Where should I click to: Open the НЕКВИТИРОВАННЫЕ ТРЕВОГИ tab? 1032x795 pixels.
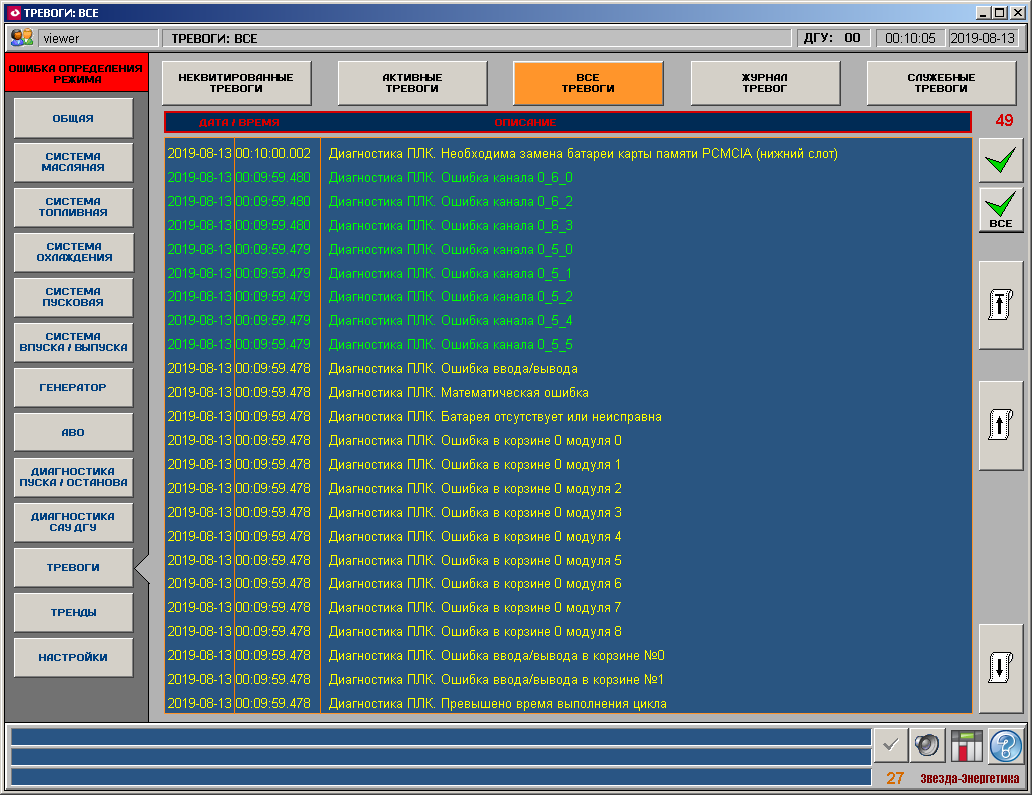[x=236, y=83]
